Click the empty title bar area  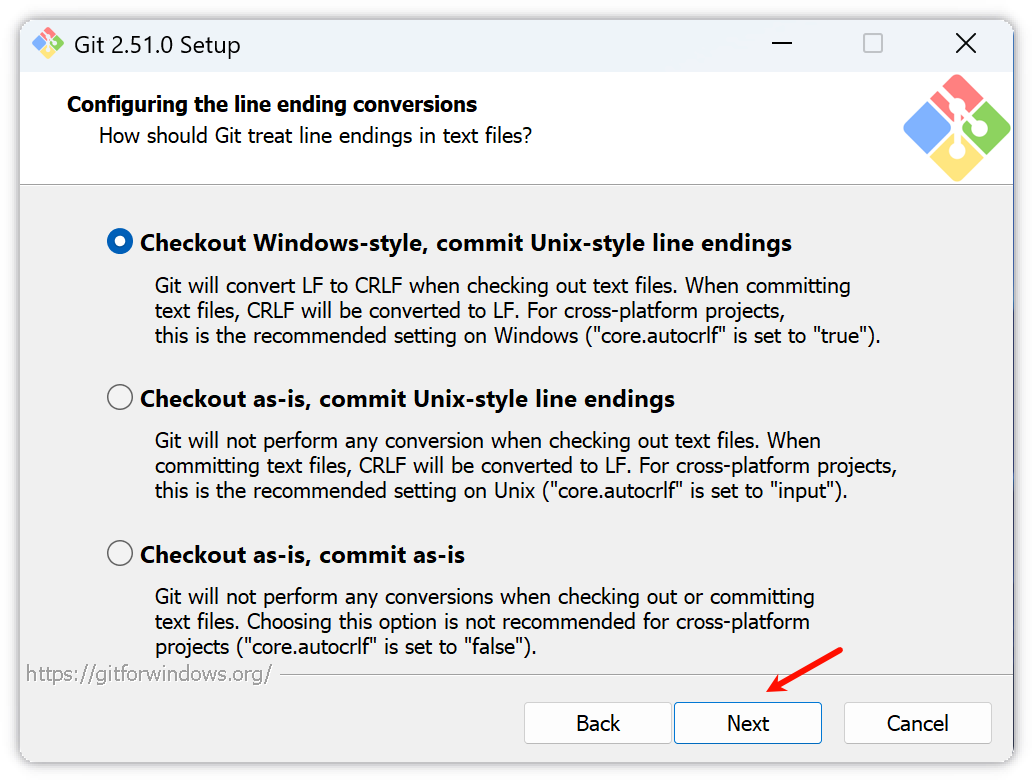tap(500, 44)
